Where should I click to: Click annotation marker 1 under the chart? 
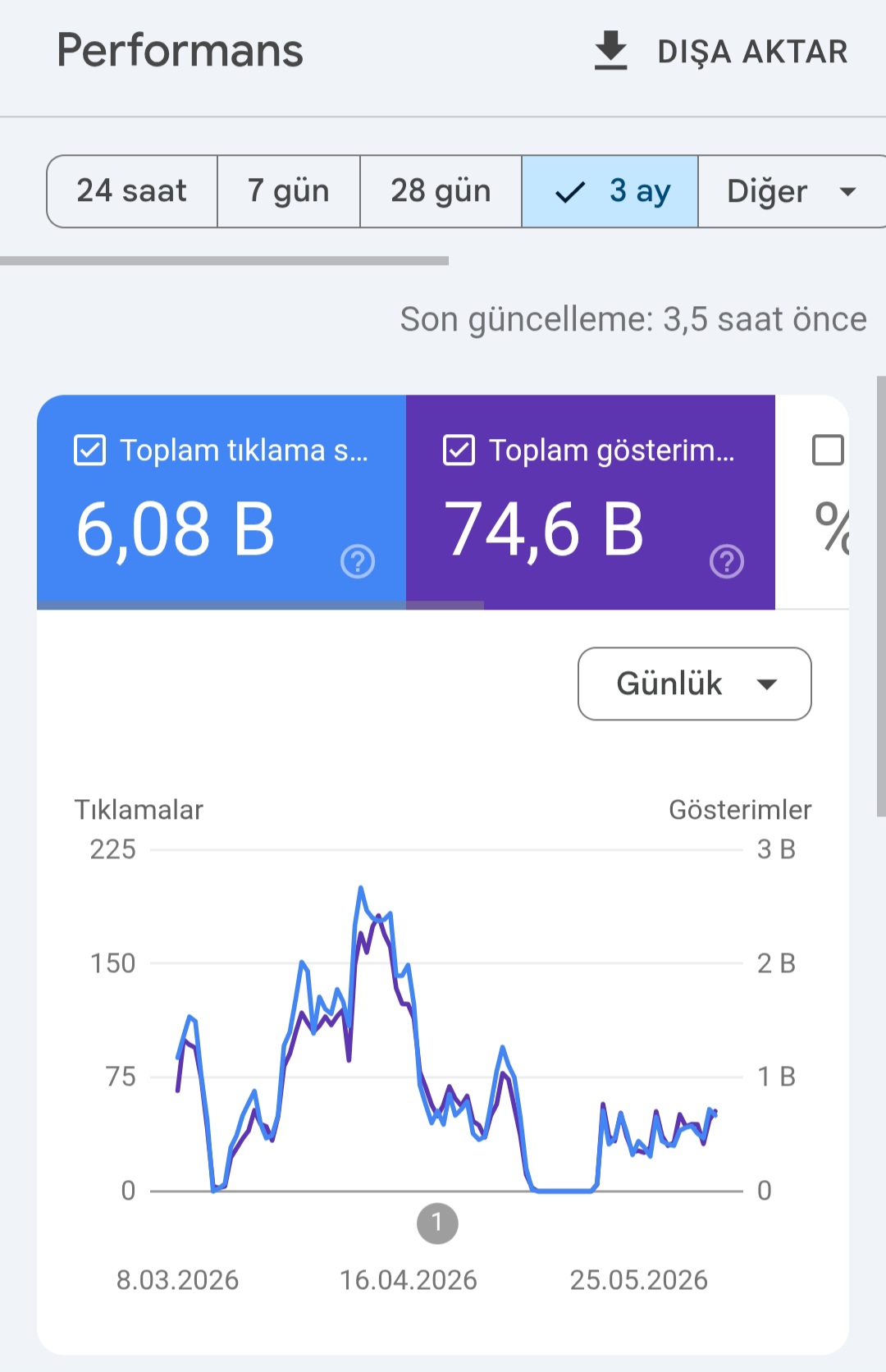point(437,1223)
